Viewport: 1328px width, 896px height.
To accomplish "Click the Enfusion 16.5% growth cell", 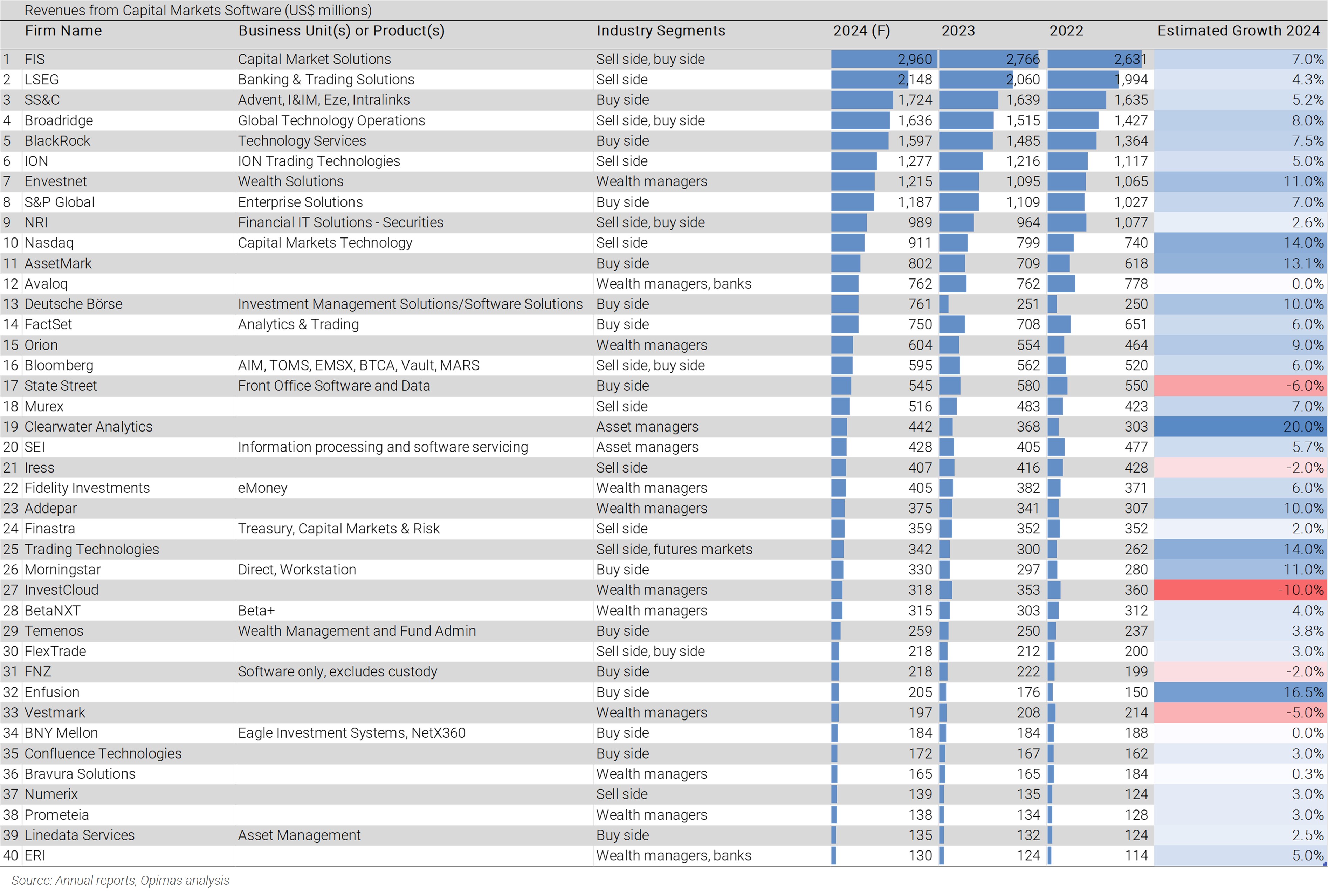I will click(x=1240, y=692).
